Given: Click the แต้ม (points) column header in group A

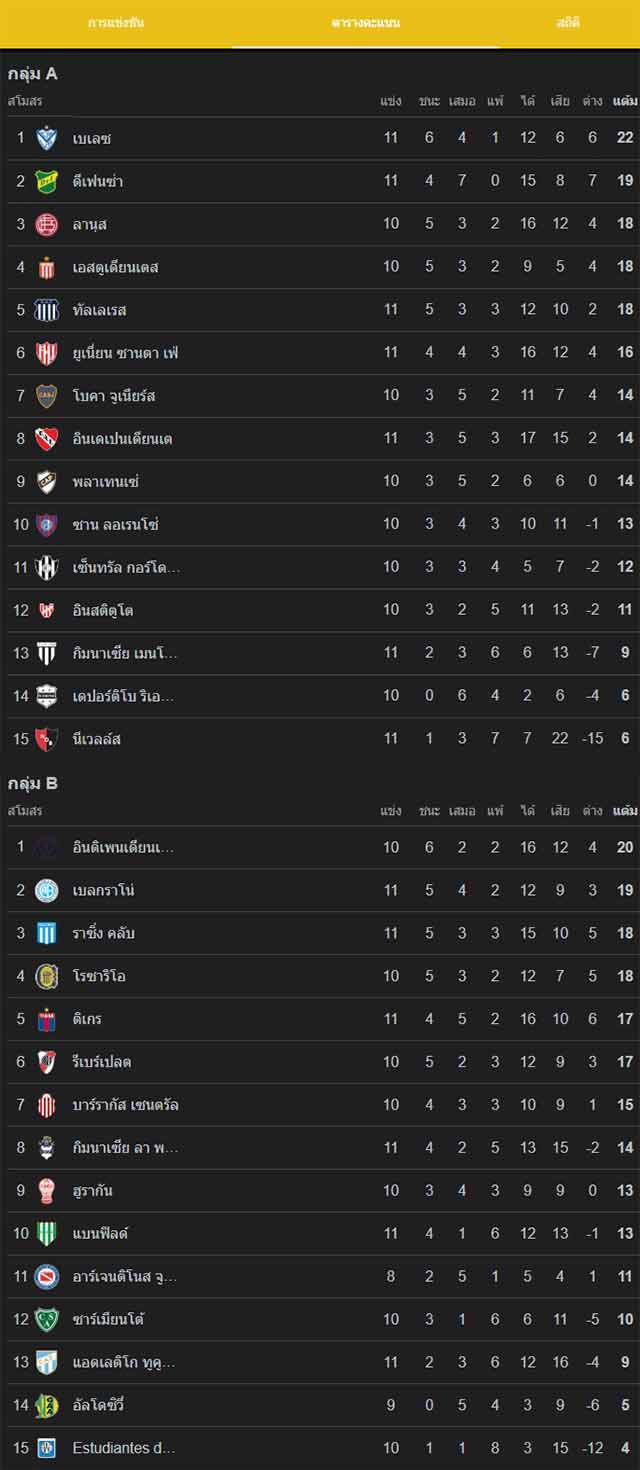Looking at the screenshot, I should click(x=625, y=101).
